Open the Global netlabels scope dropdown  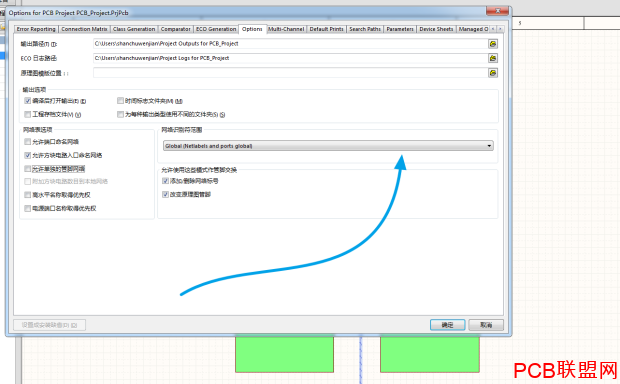click(328, 146)
